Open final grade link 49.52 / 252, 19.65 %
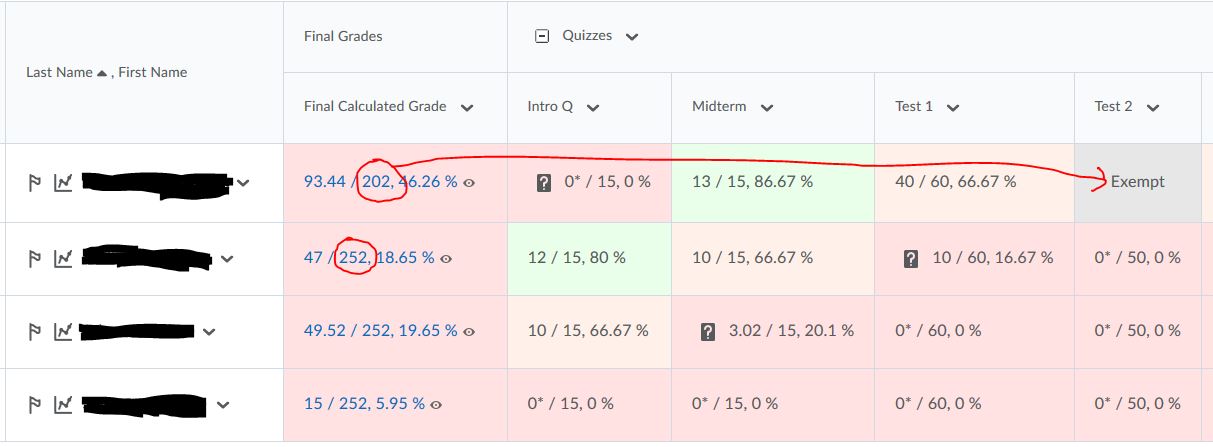Viewport: 1213px width, 447px height. [381, 330]
